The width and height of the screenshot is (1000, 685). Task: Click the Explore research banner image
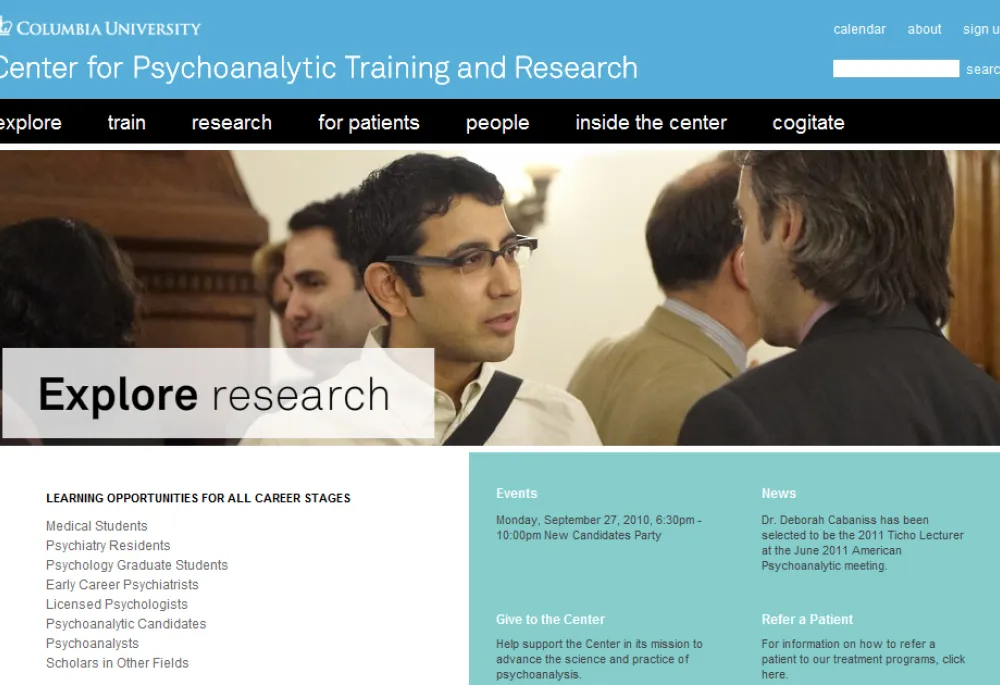(500, 298)
